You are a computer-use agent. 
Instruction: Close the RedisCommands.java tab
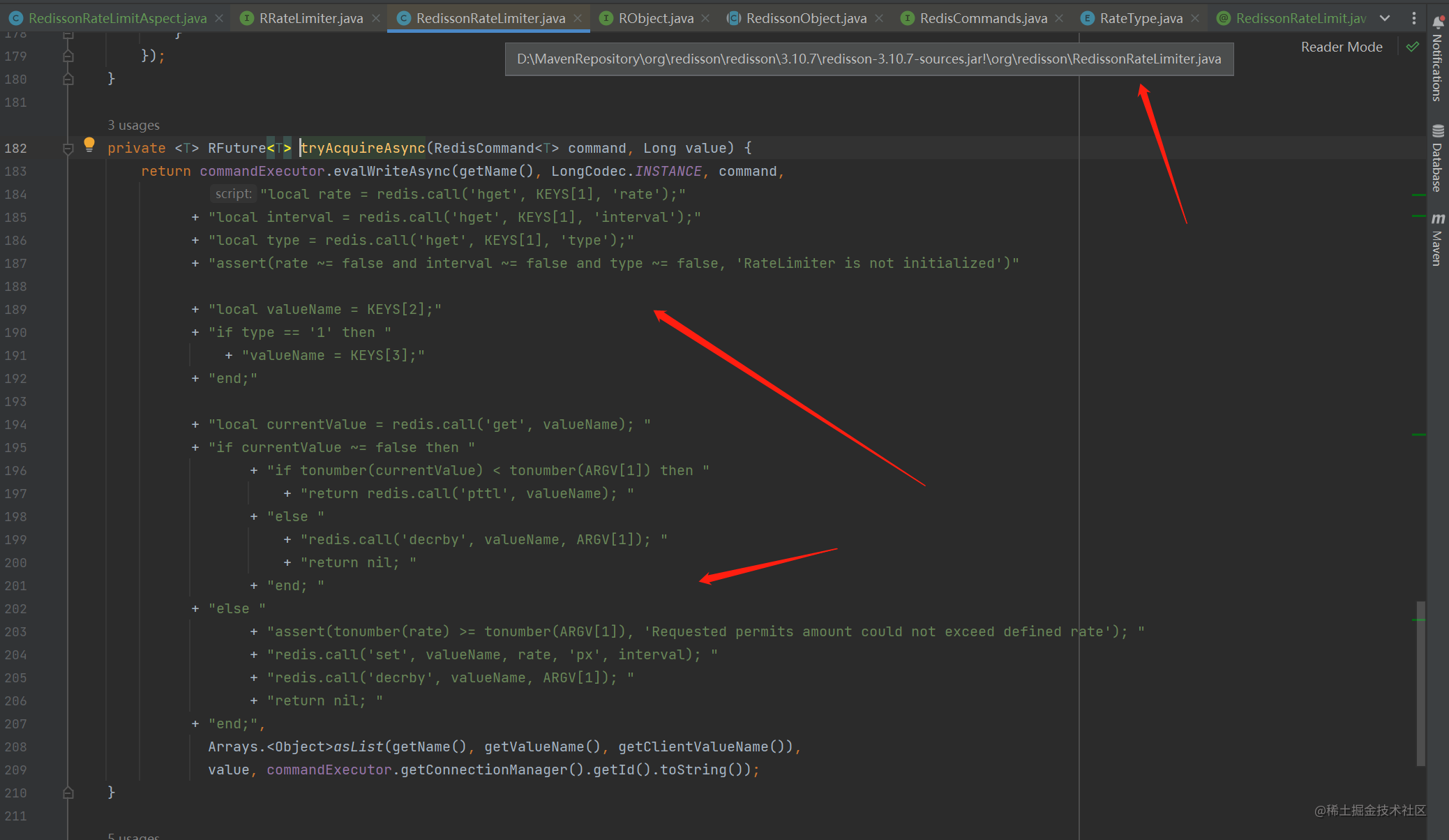(1060, 18)
